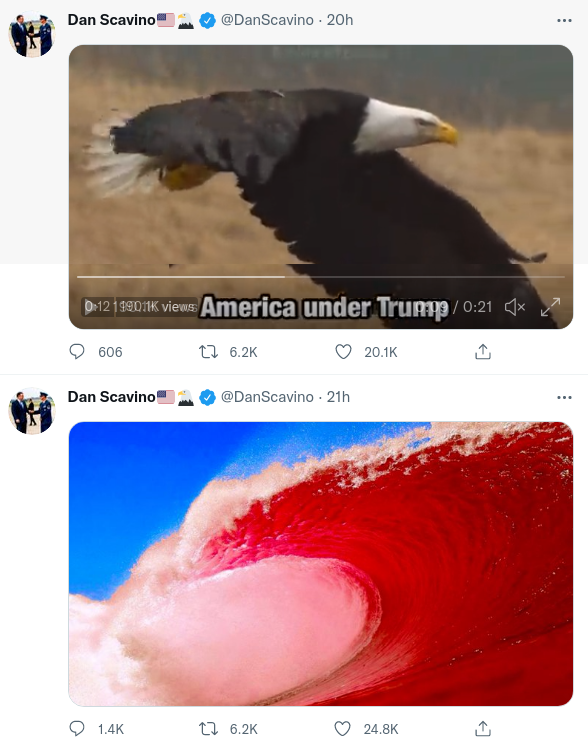Viewport: 588px width, 749px height.
Task: Share the red wave tweet
Action: [483, 728]
